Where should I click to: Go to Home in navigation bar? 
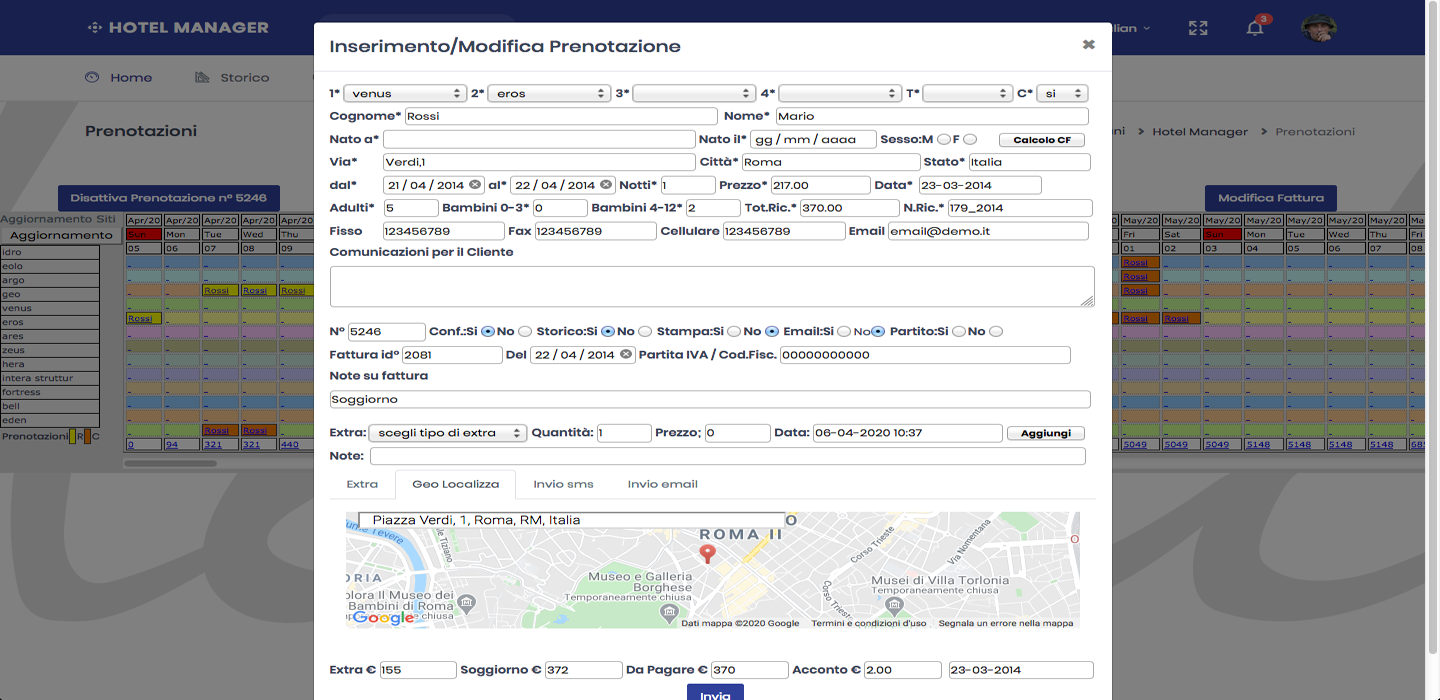coord(131,77)
